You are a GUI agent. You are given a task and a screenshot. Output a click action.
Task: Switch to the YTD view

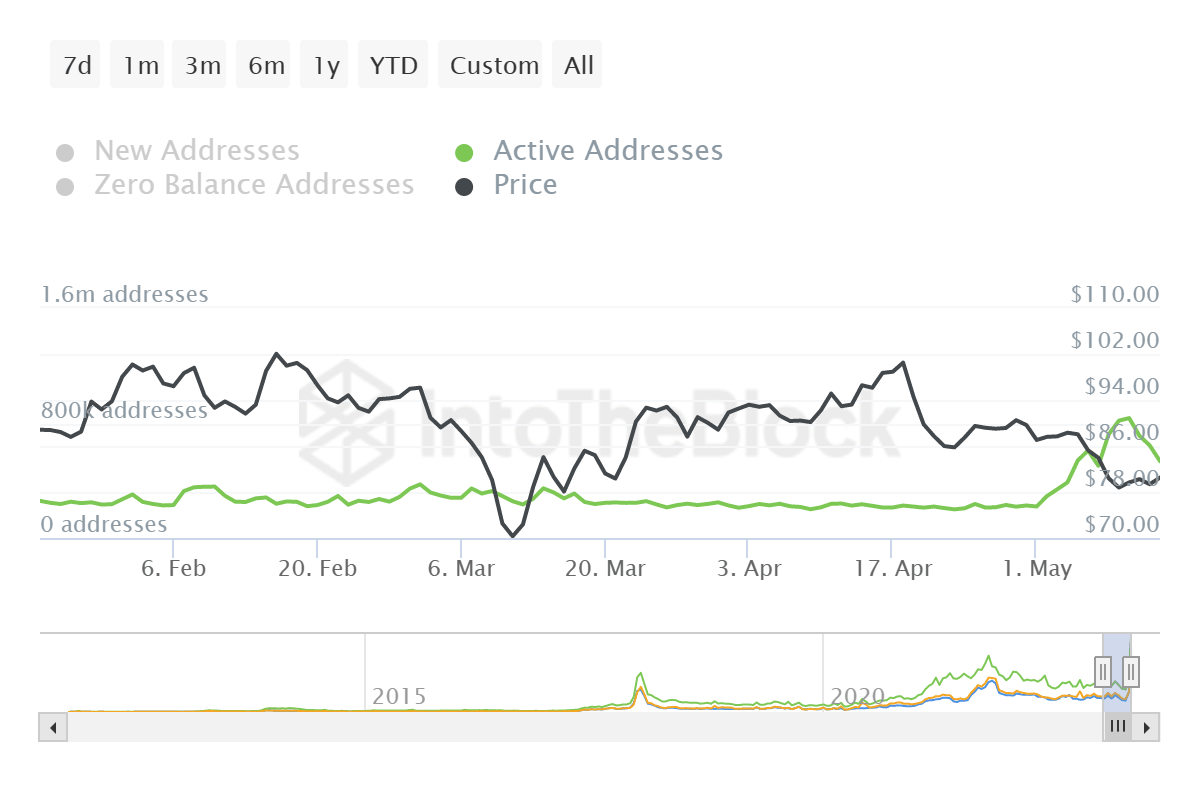[x=393, y=64]
